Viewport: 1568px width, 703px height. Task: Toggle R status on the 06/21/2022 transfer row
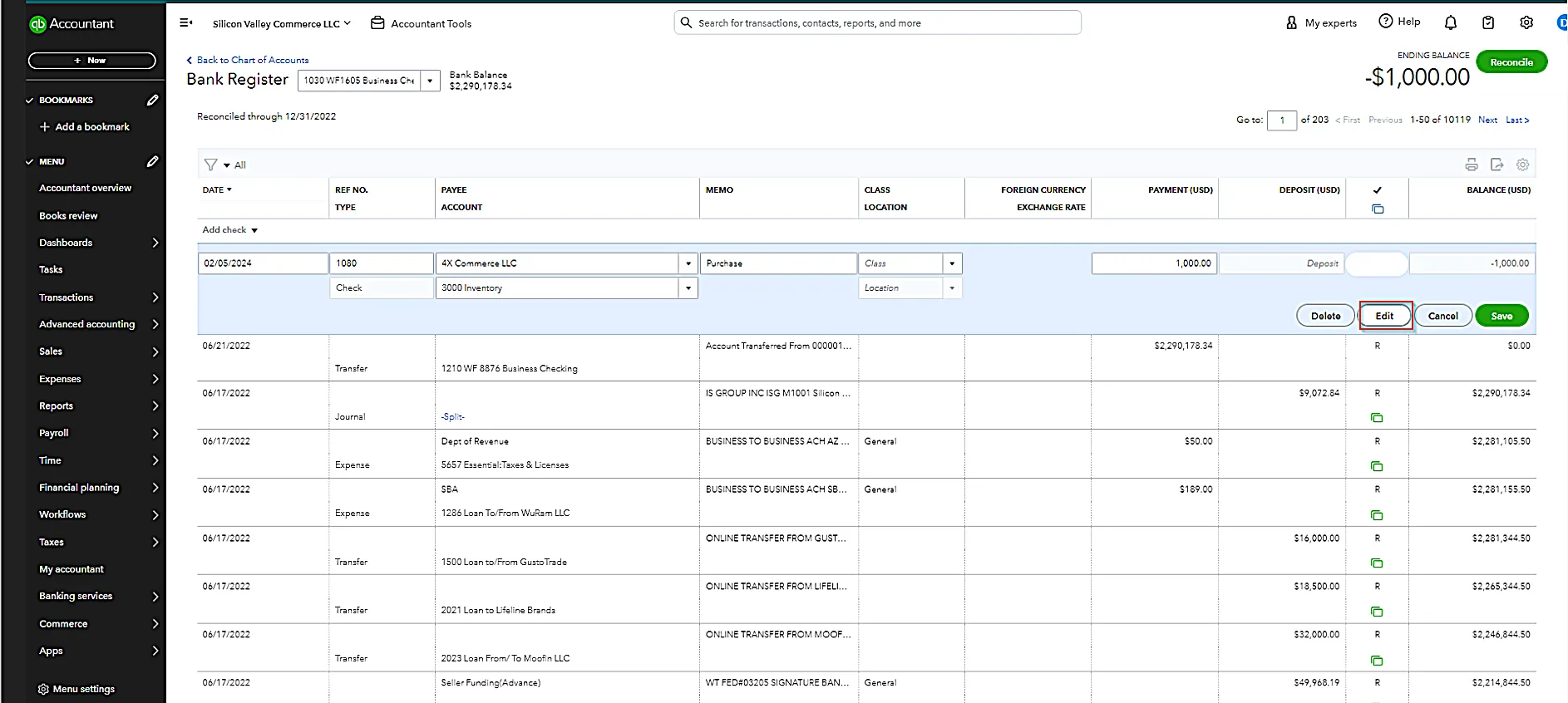[1377, 346]
